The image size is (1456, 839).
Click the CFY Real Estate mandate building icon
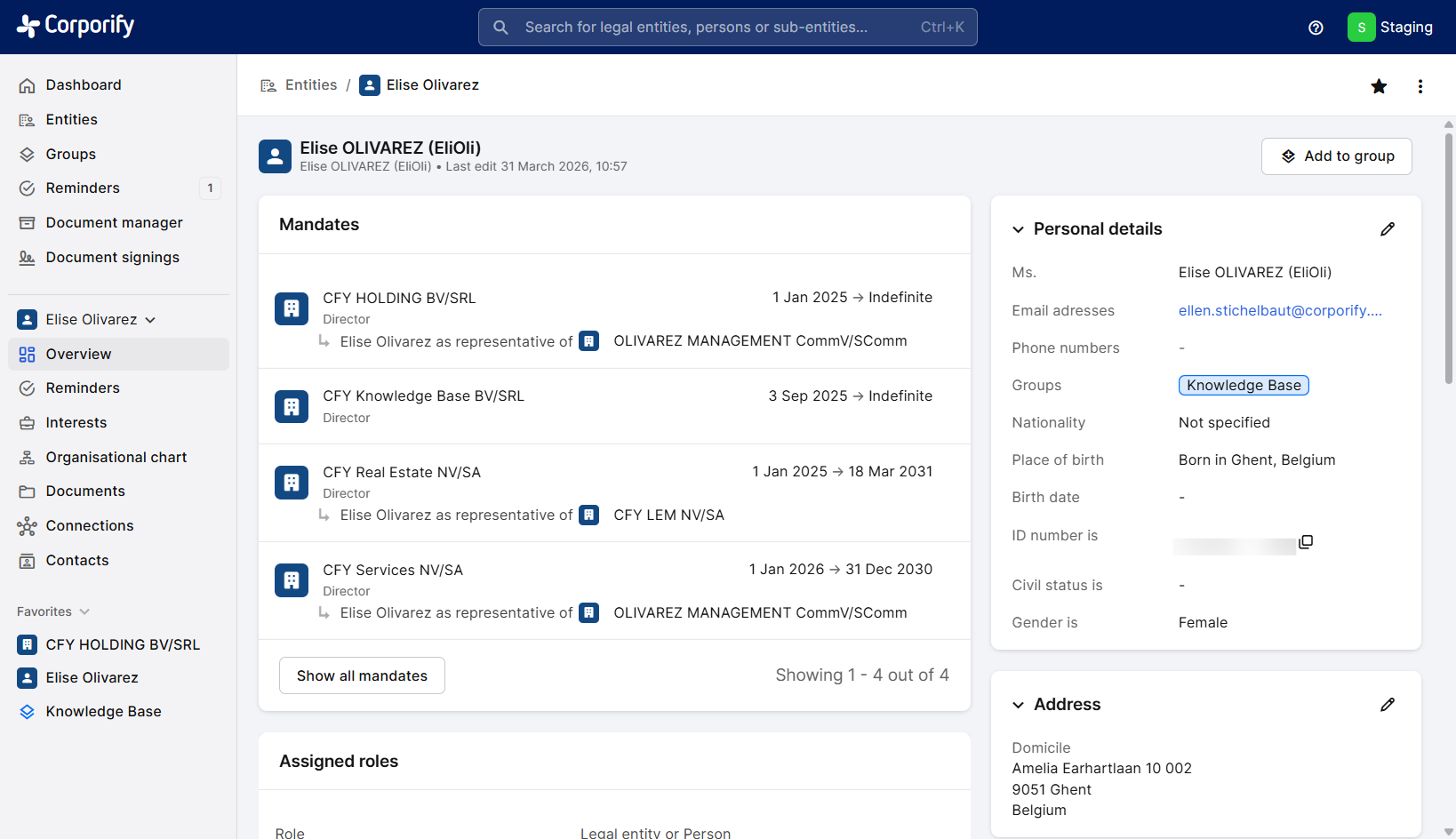pyautogui.click(x=292, y=483)
